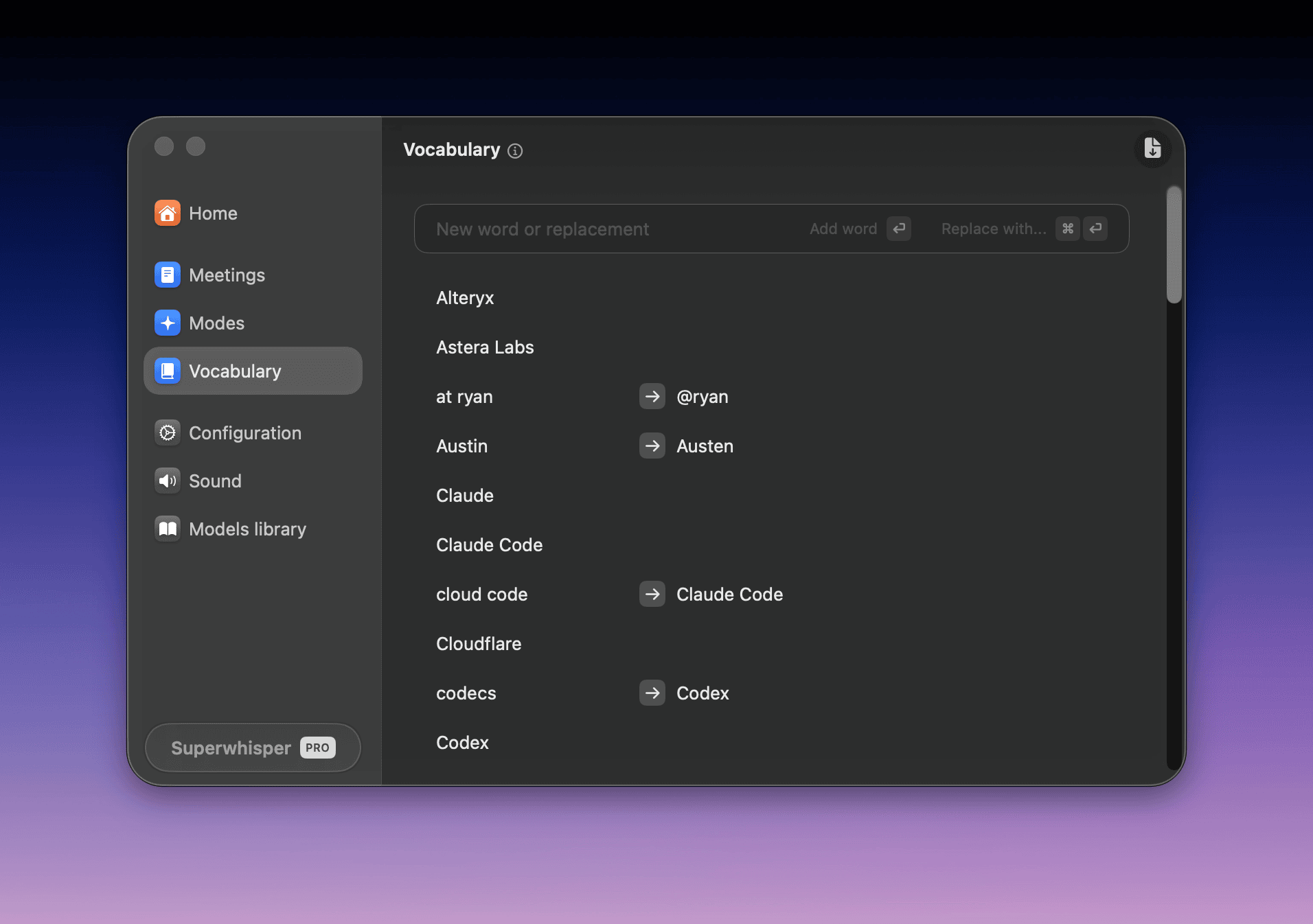Screen dimensions: 1313x924
Task: Select the codecs source word
Action: (x=466, y=693)
